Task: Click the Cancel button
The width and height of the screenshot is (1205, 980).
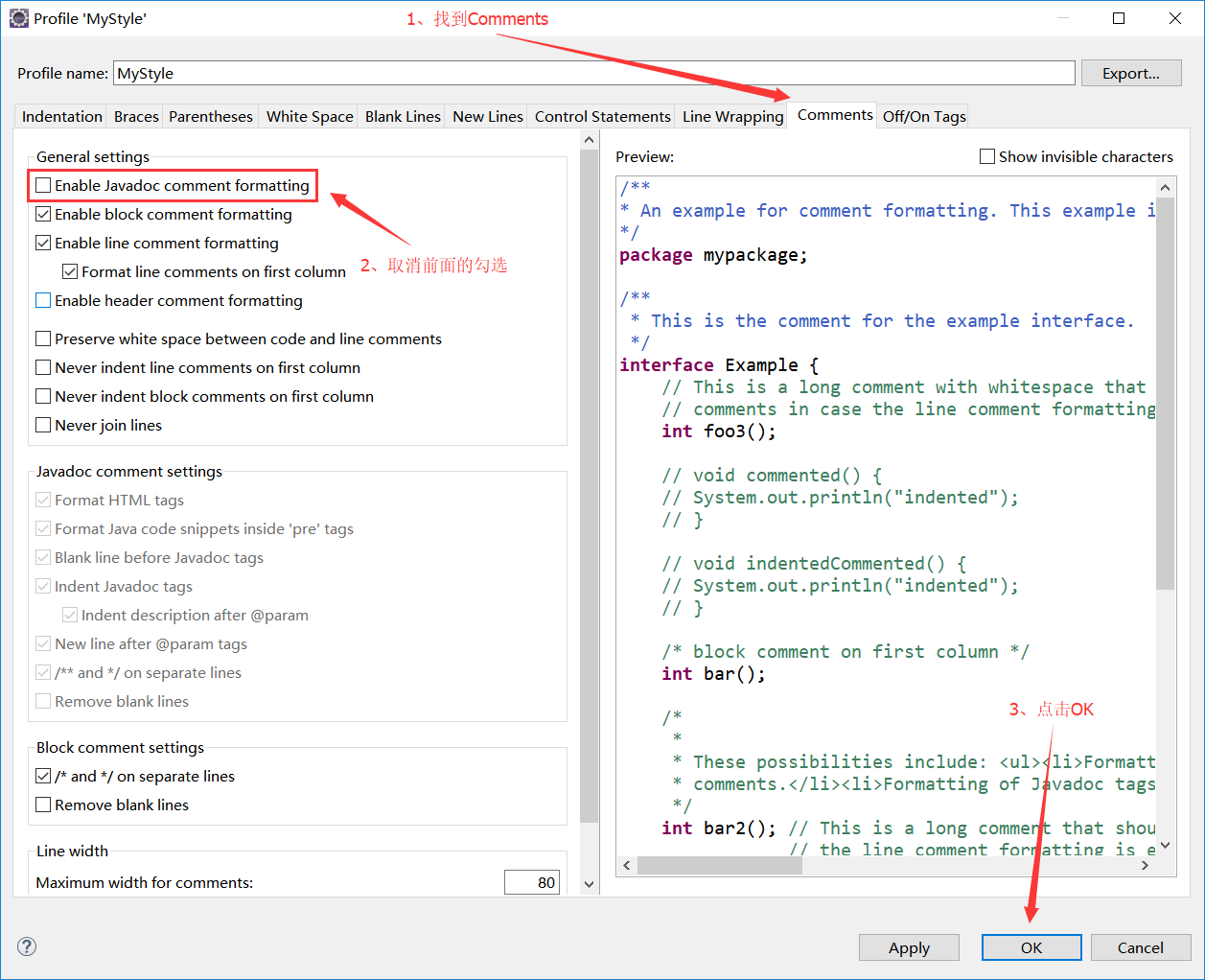Action: click(1141, 947)
